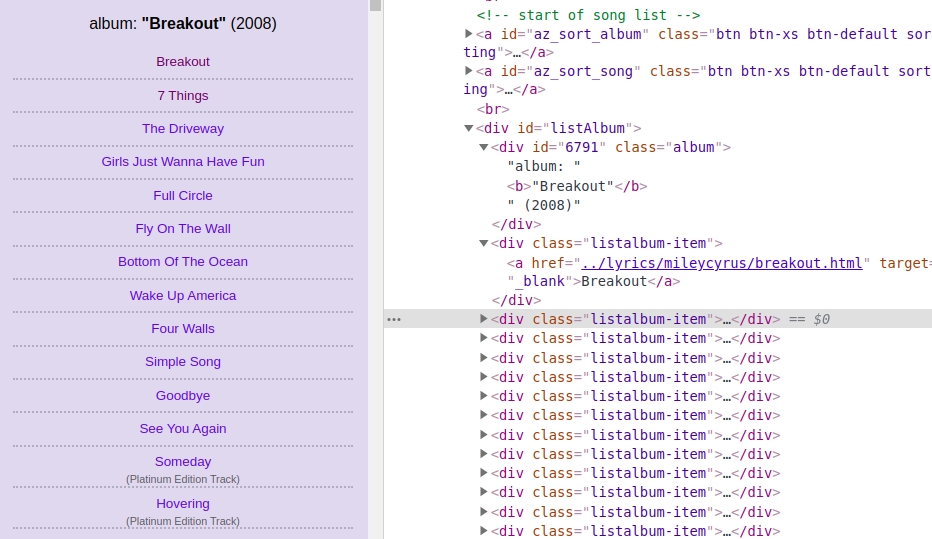Viewport: 932px width, 539px height.
Task: Click the ellipsis icon beside the highlighted element row
Action: click(394, 320)
